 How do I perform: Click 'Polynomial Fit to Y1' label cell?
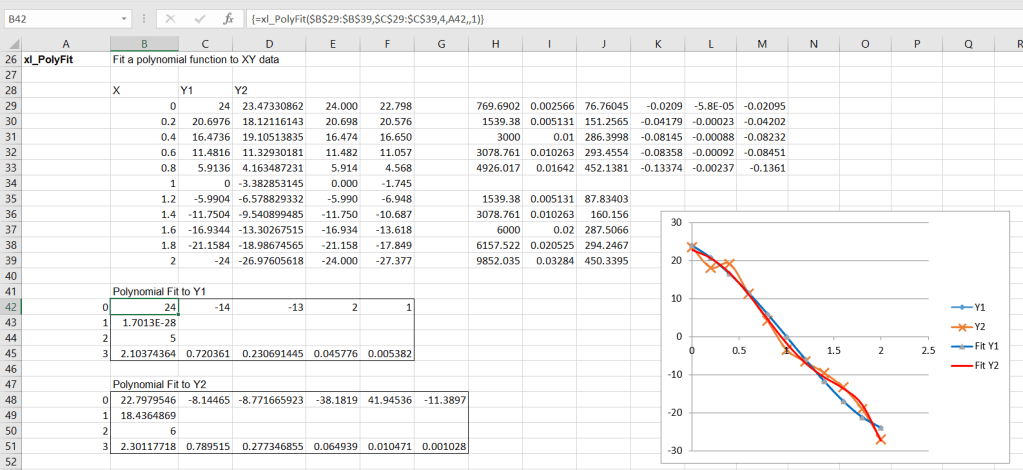(160, 291)
